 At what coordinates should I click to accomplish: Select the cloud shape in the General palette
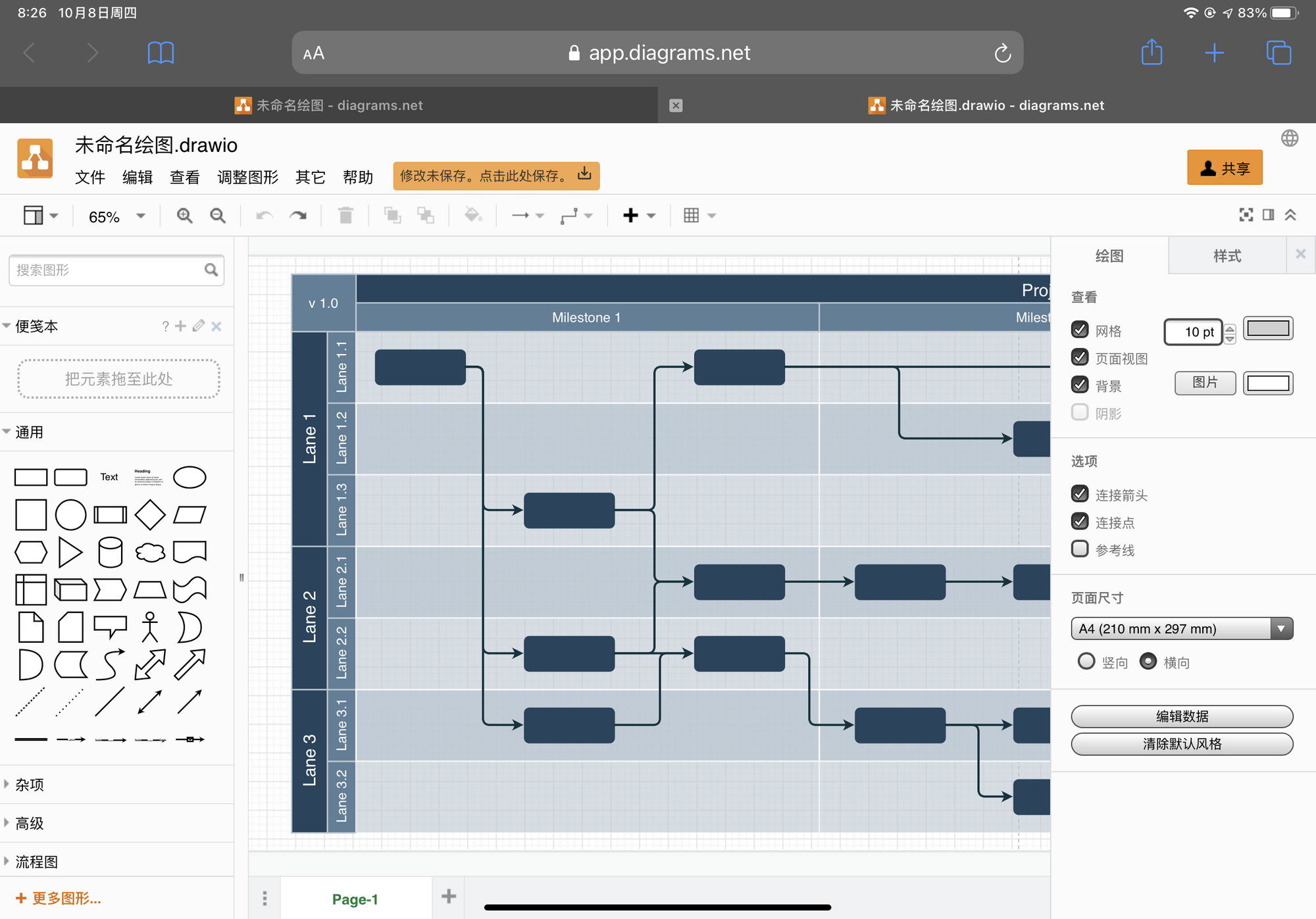150,552
